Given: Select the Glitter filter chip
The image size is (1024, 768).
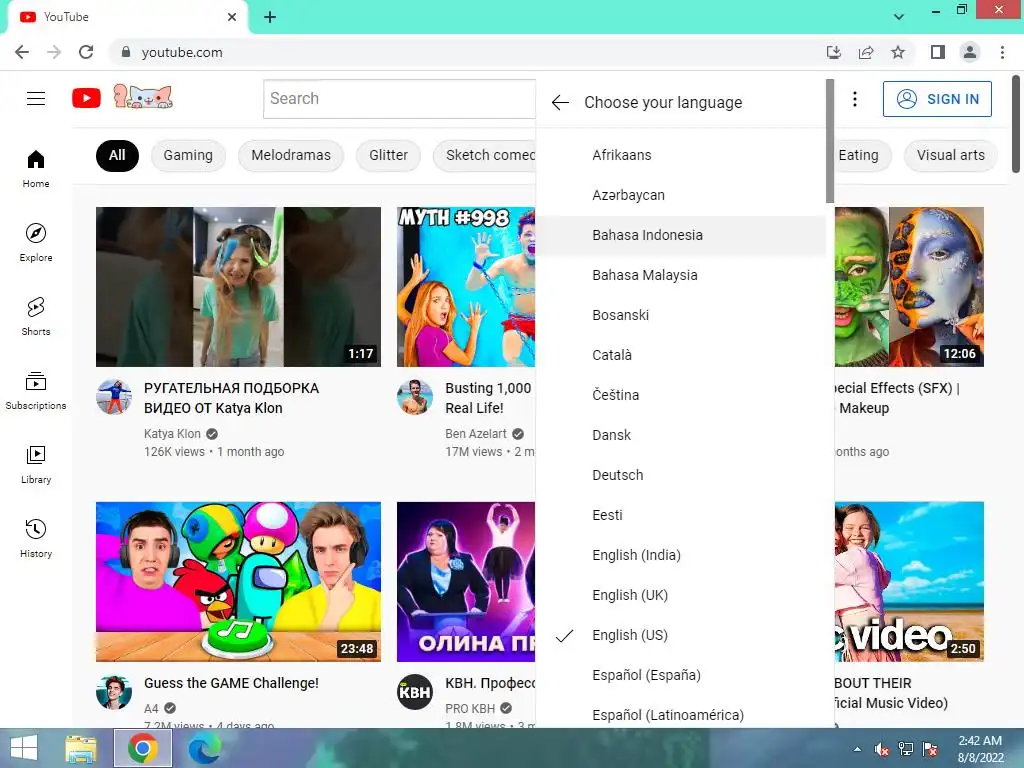Looking at the screenshot, I should click(389, 155).
